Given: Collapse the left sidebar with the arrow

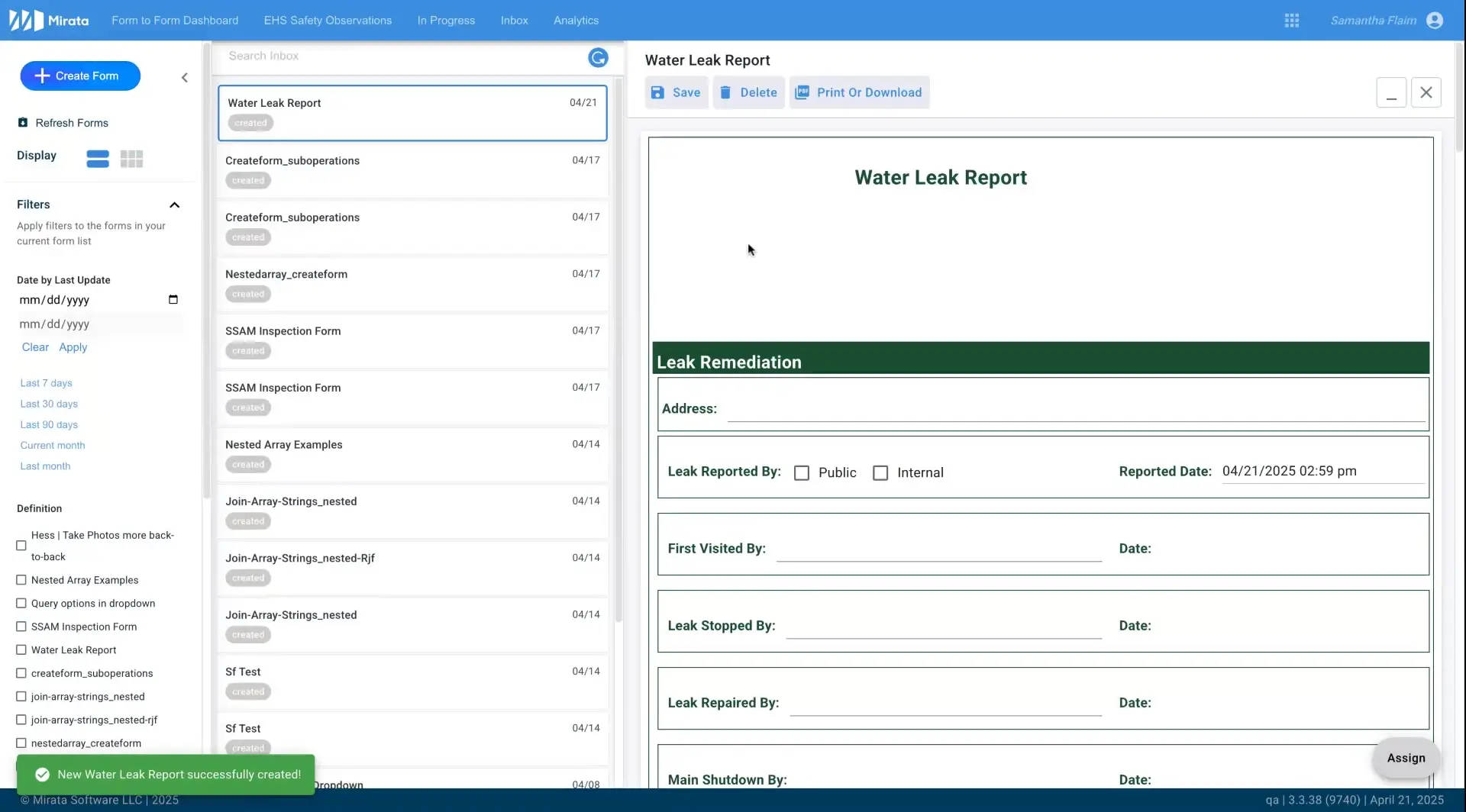Looking at the screenshot, I should (184, 77).
